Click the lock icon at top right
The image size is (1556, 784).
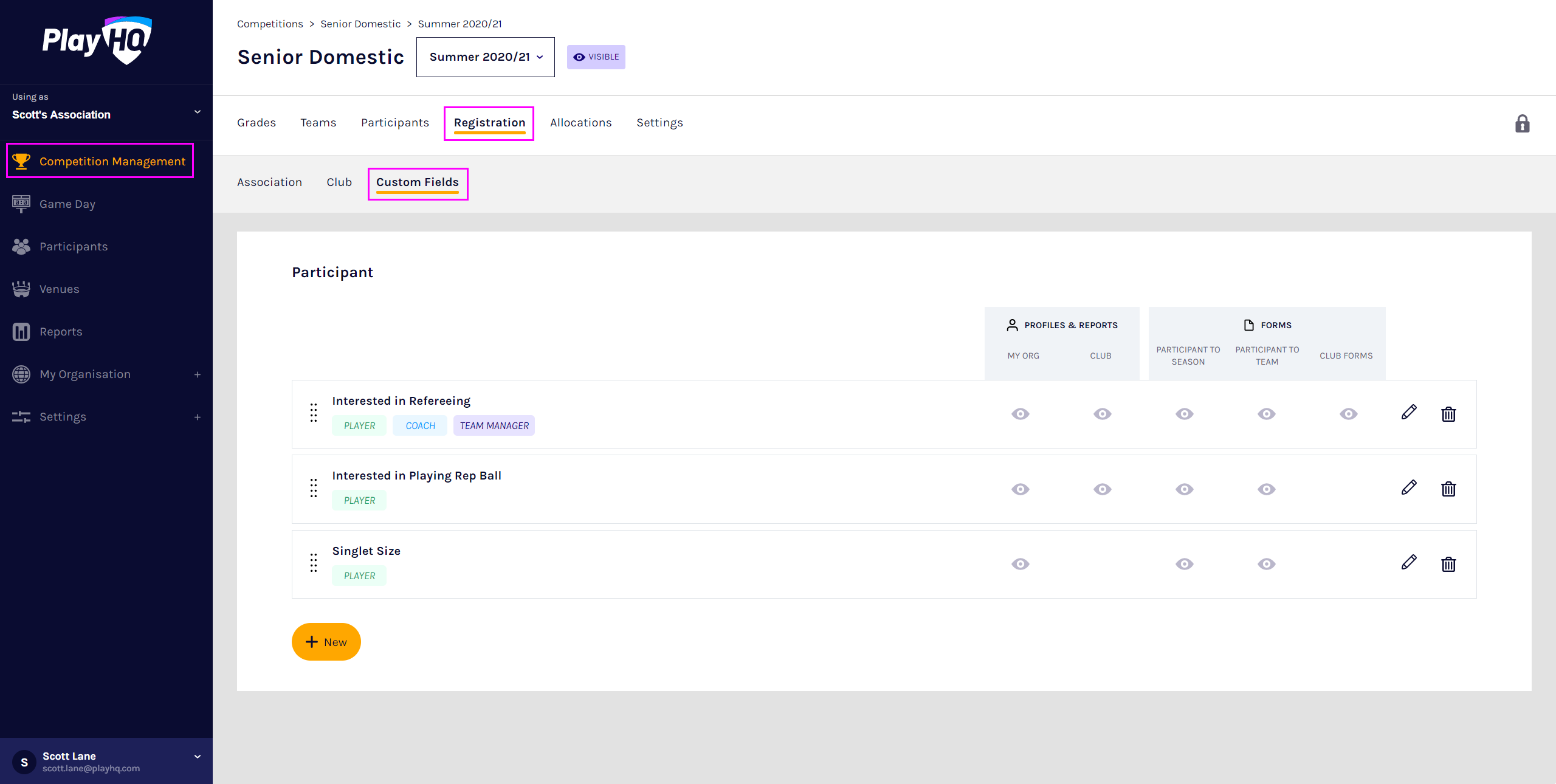tap(1522, 124)
